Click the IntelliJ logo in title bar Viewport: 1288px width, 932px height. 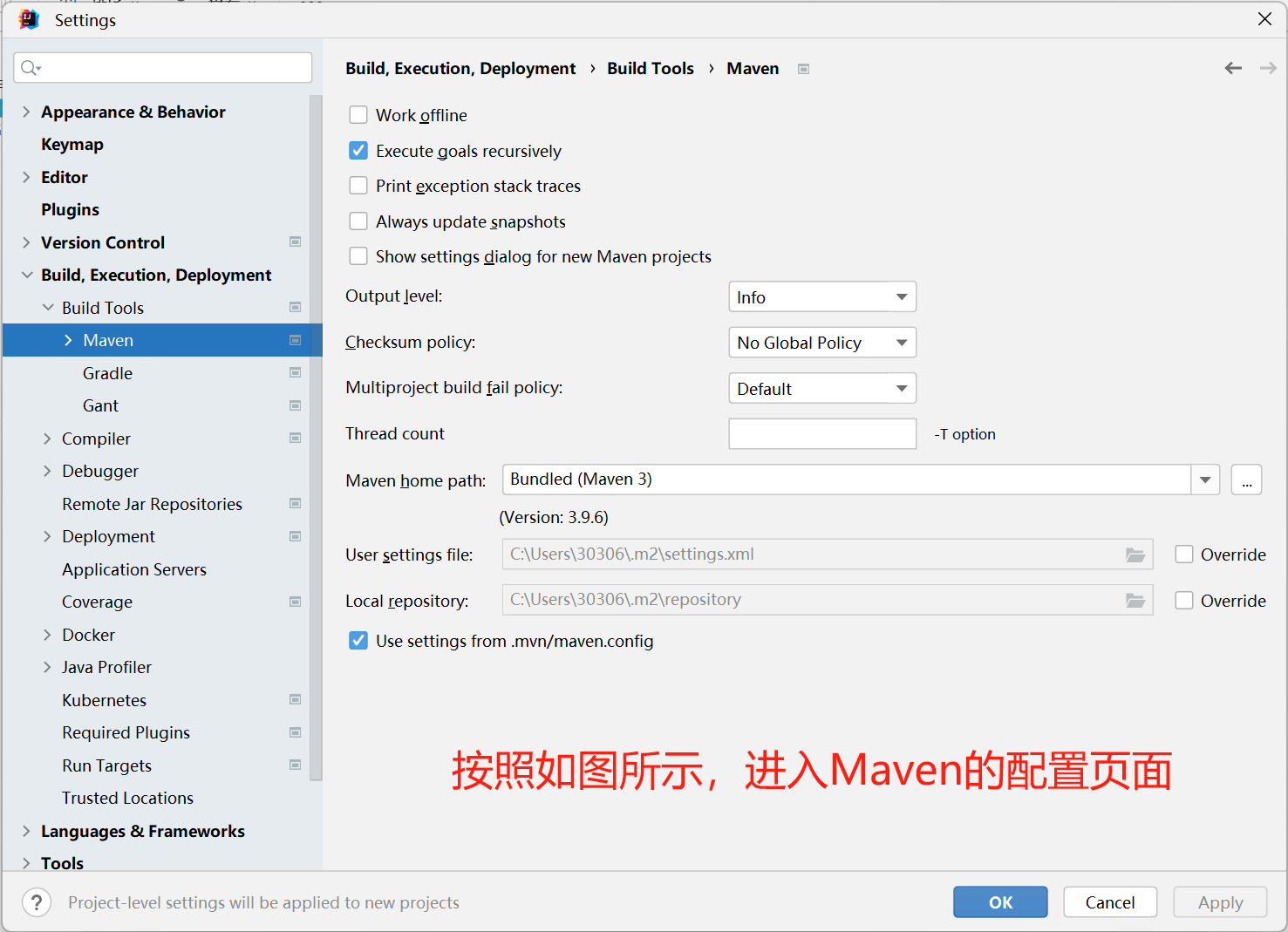29,19
